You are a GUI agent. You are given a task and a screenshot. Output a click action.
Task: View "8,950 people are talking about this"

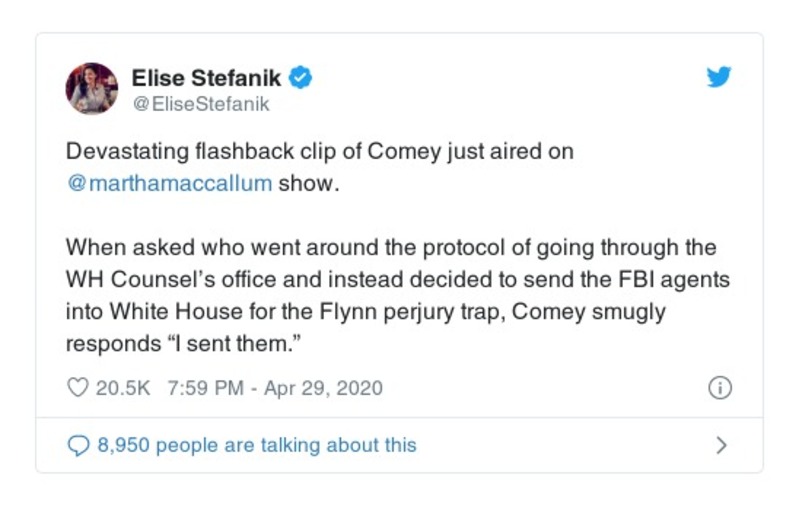[256, 445]
